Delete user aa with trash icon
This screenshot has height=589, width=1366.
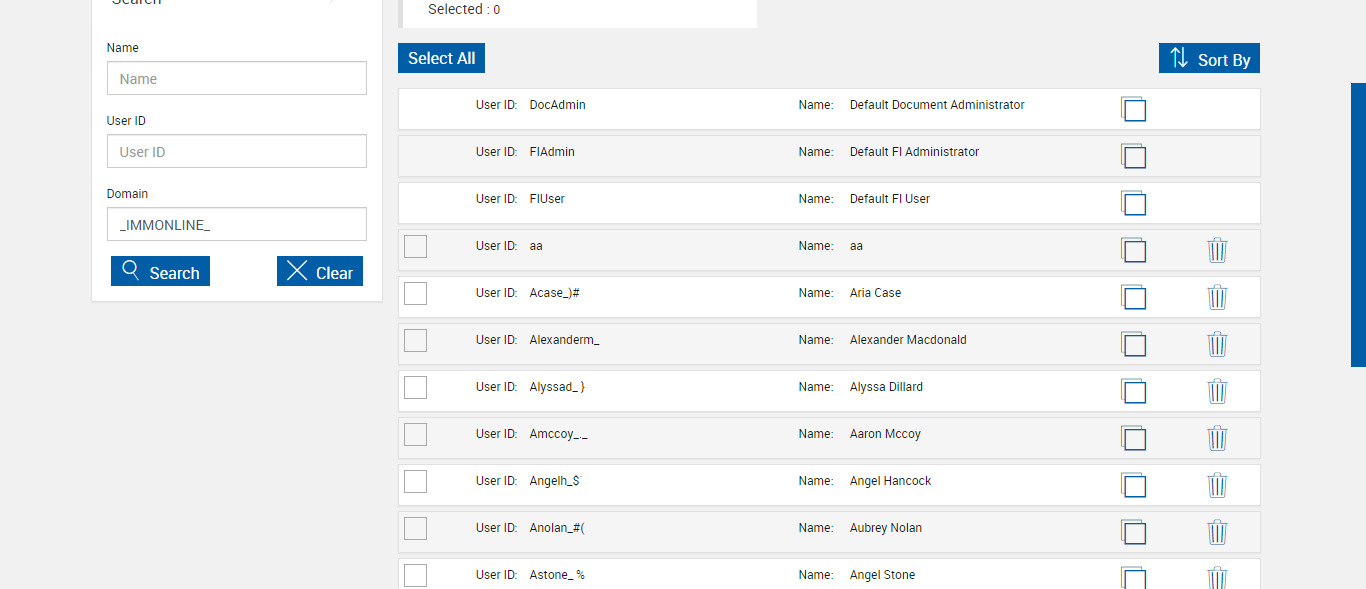1217,250
